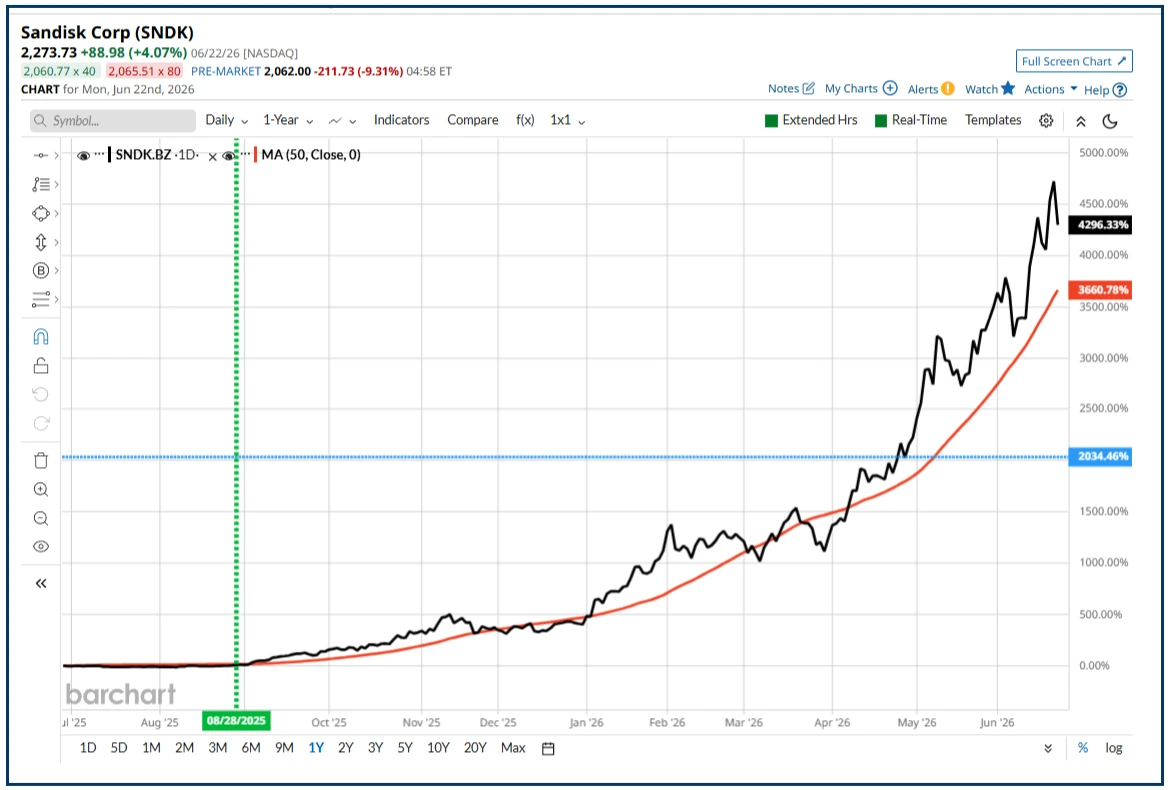Open the Compare menu

pos(472,120)
